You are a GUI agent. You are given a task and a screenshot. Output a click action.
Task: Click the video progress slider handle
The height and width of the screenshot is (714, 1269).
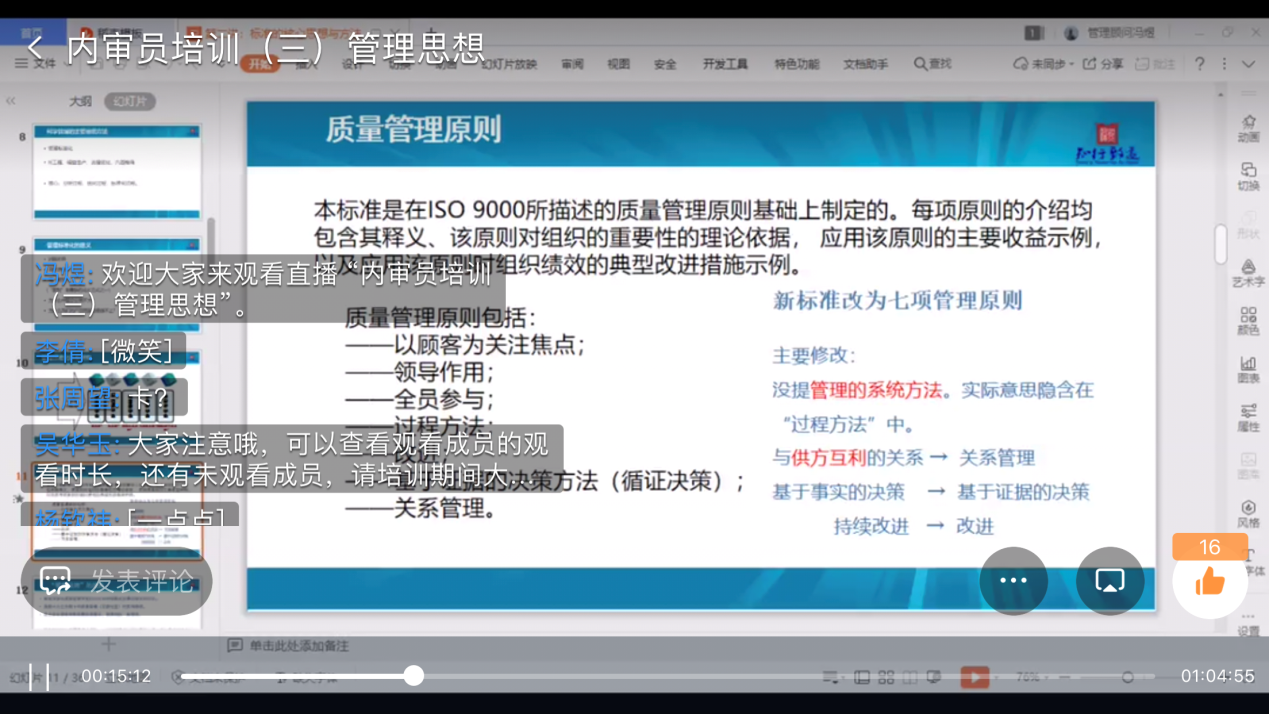[x=413, y=677]
